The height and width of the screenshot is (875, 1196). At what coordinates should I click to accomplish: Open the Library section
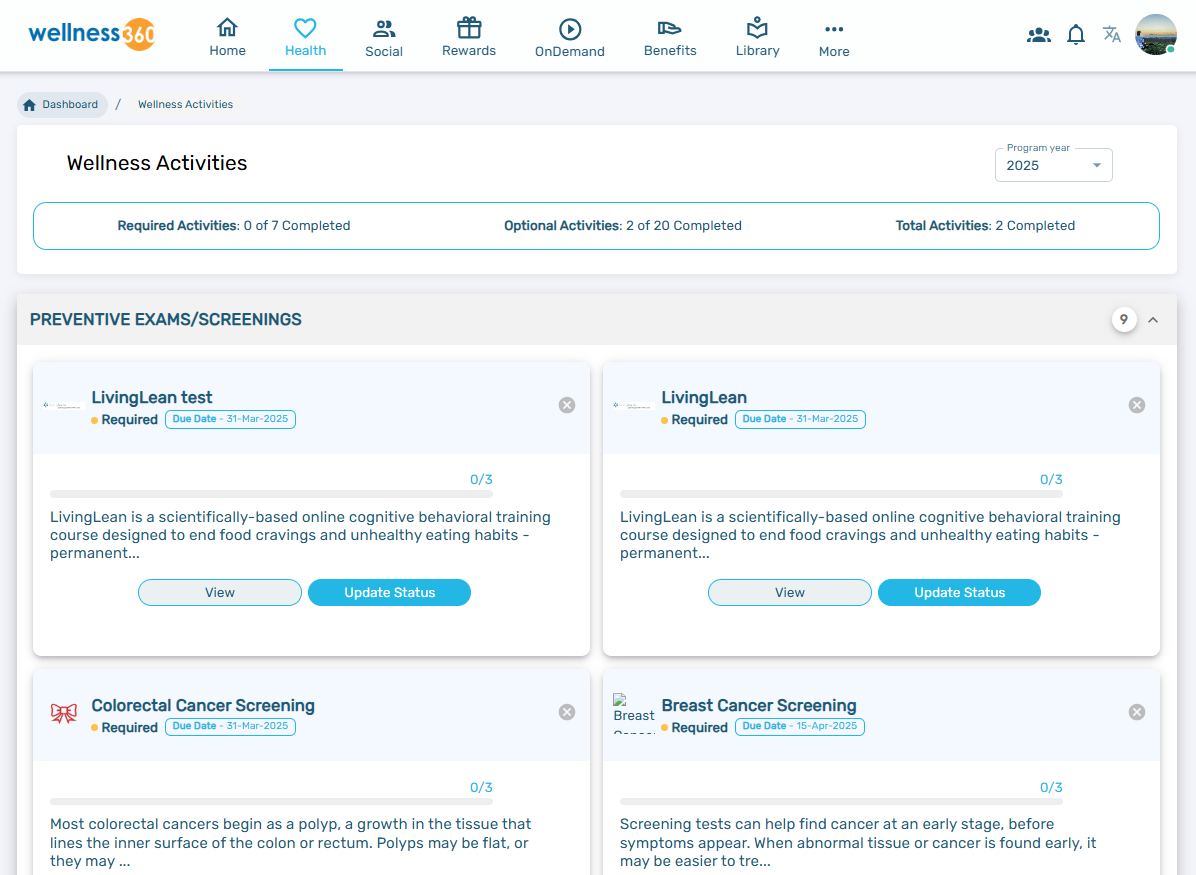pos(757,37)
